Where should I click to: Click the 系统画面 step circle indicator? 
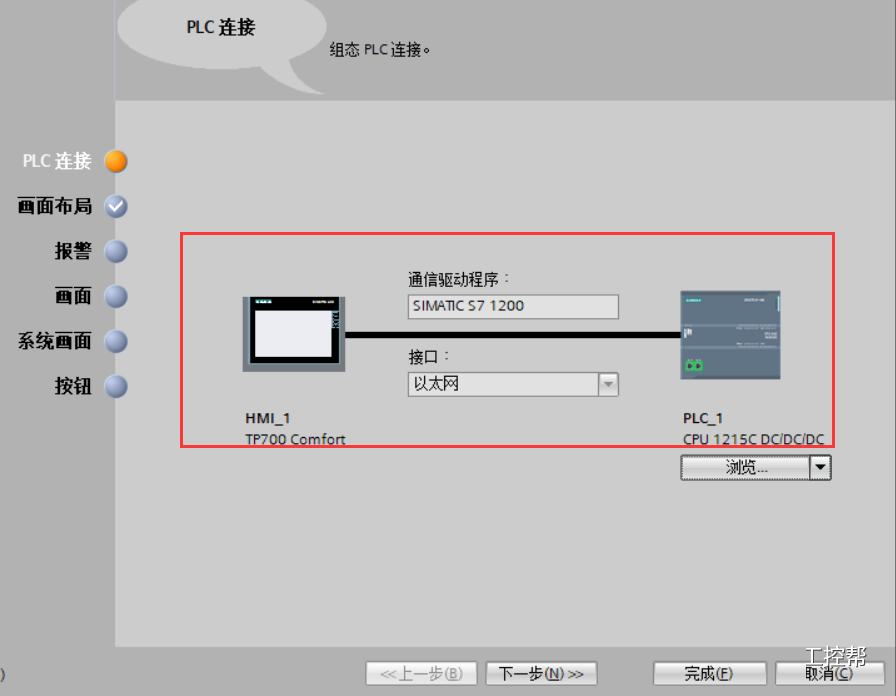point(116,342)
